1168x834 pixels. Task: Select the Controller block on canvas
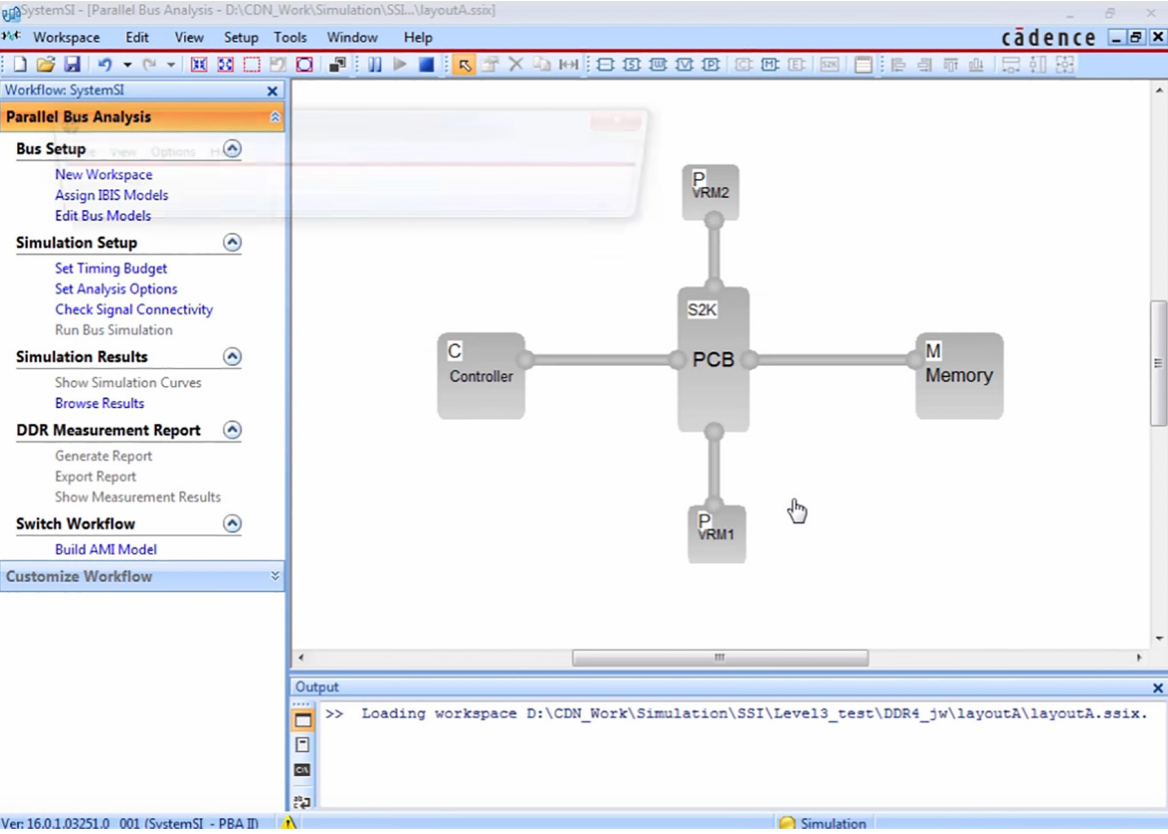pyautogui.click(x=481, y=375)
